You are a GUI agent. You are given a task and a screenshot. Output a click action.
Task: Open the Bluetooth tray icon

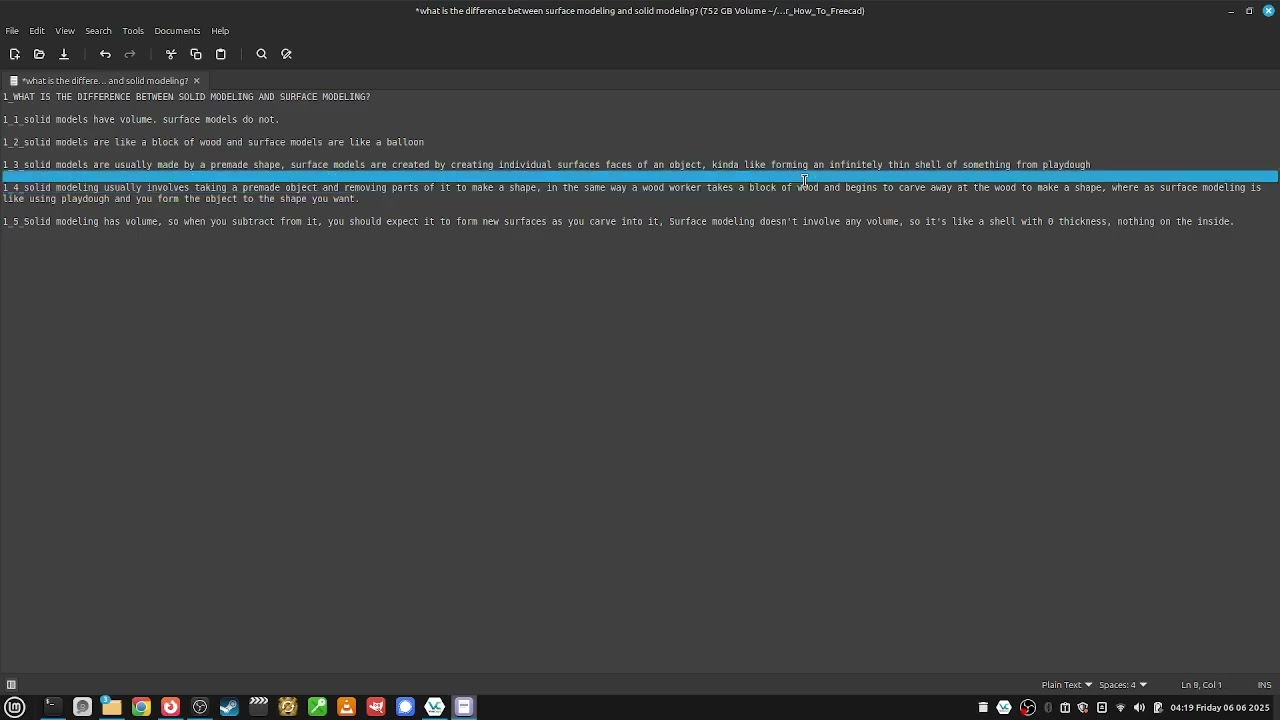point(1048,708)
